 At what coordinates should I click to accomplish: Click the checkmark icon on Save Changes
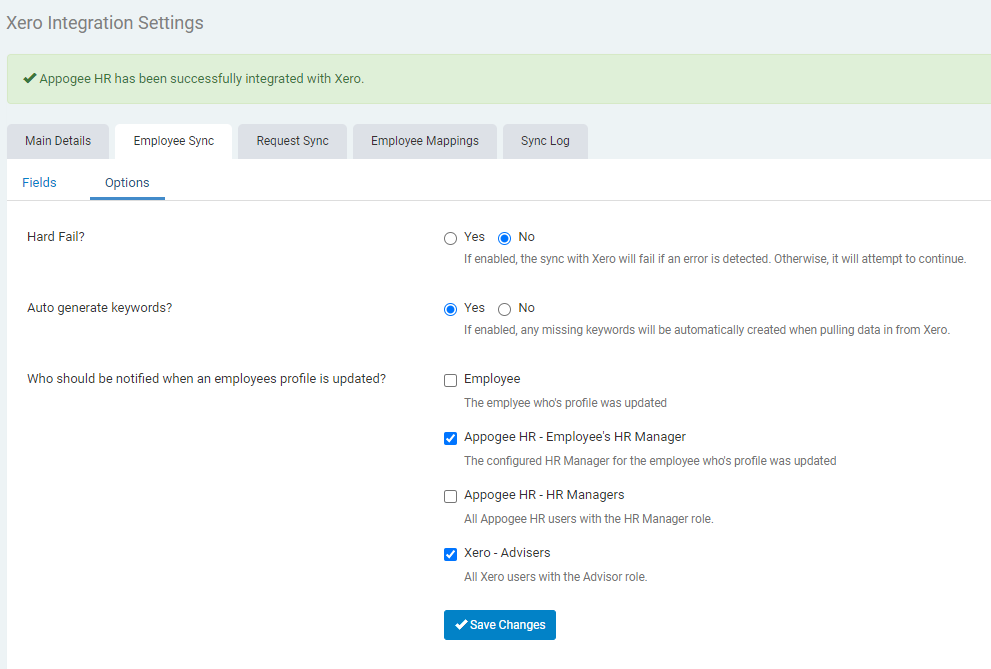pos(460,624)
